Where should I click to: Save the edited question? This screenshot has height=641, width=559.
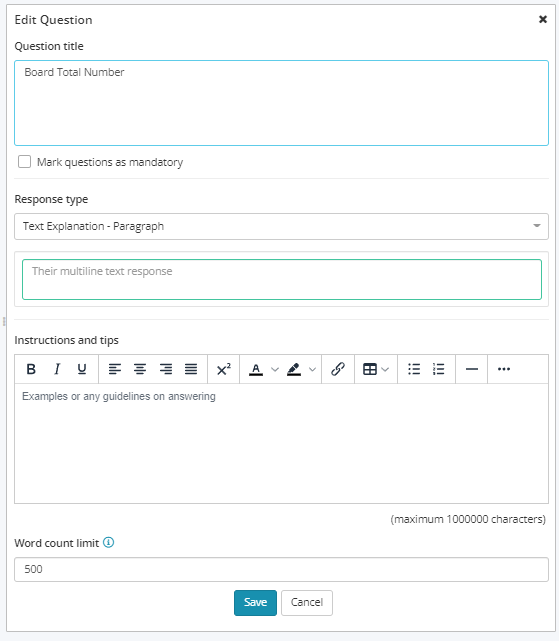[x=255, y=603]
